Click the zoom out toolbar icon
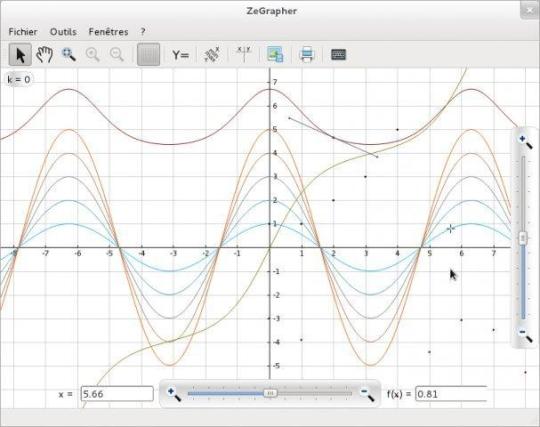The width and height of the screenshot is (540, 427). (117, 55)
